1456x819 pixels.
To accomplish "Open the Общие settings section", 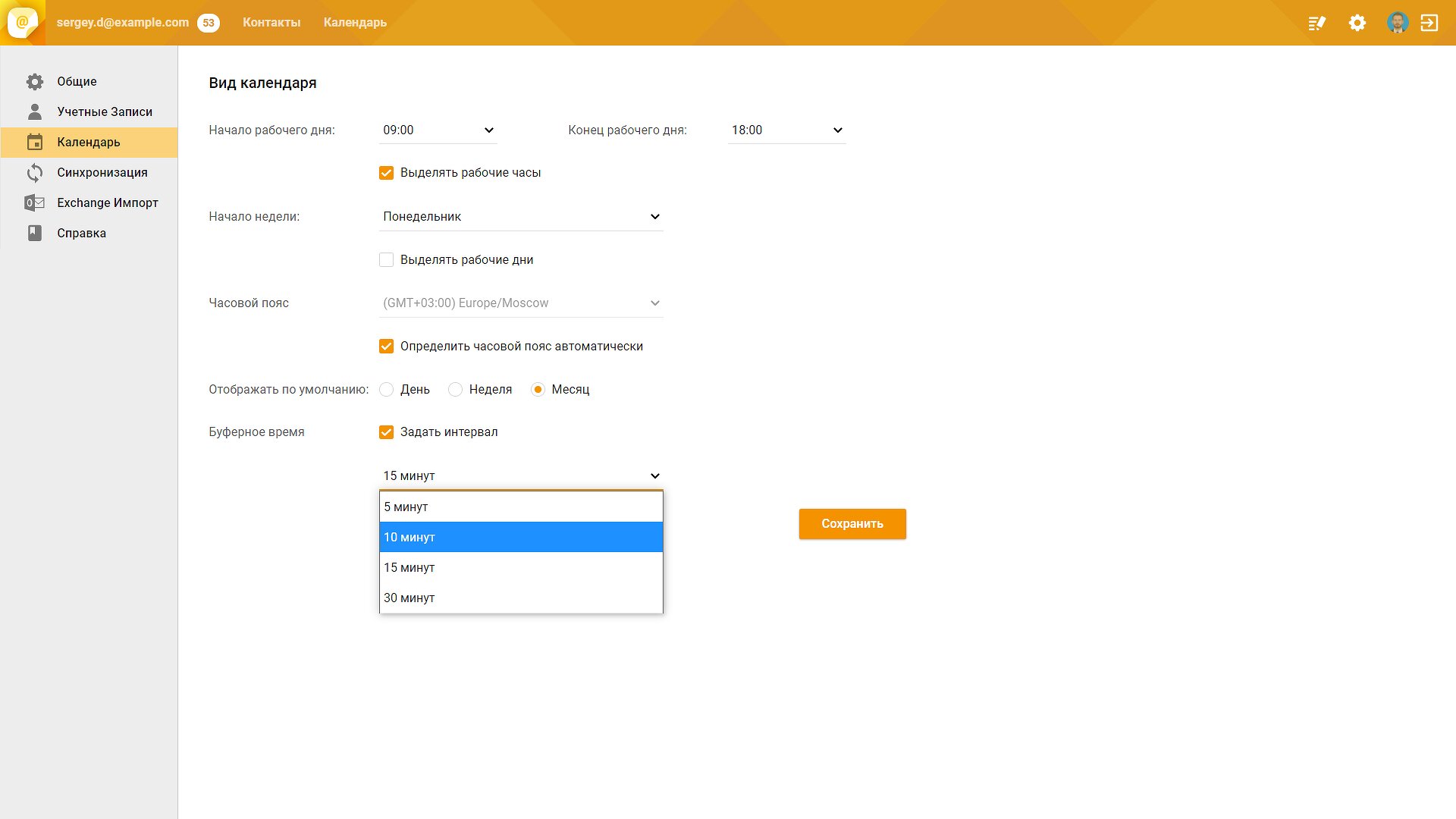I will [x=89, y=82].
